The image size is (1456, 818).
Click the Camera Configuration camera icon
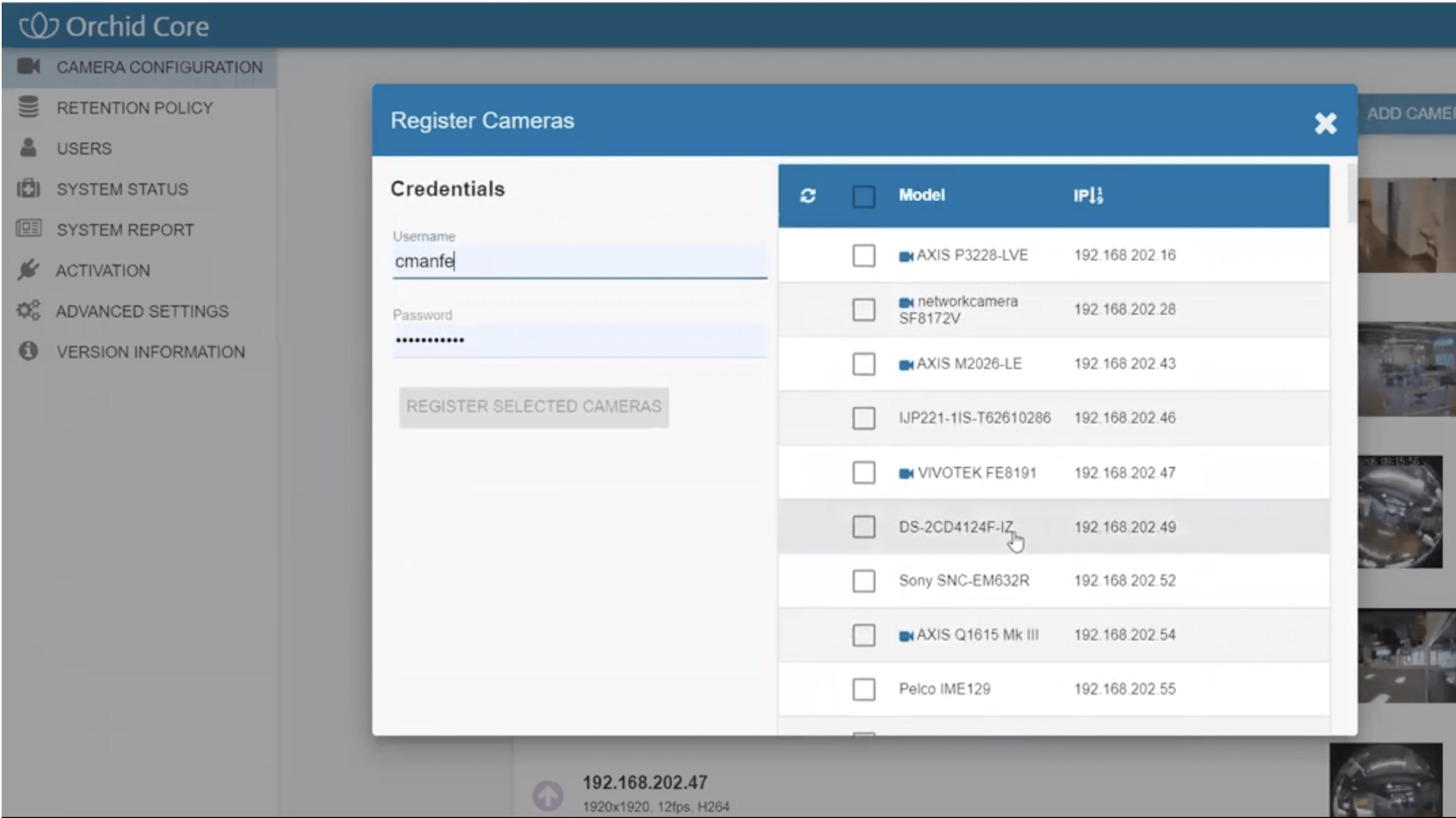click(28, 67)
